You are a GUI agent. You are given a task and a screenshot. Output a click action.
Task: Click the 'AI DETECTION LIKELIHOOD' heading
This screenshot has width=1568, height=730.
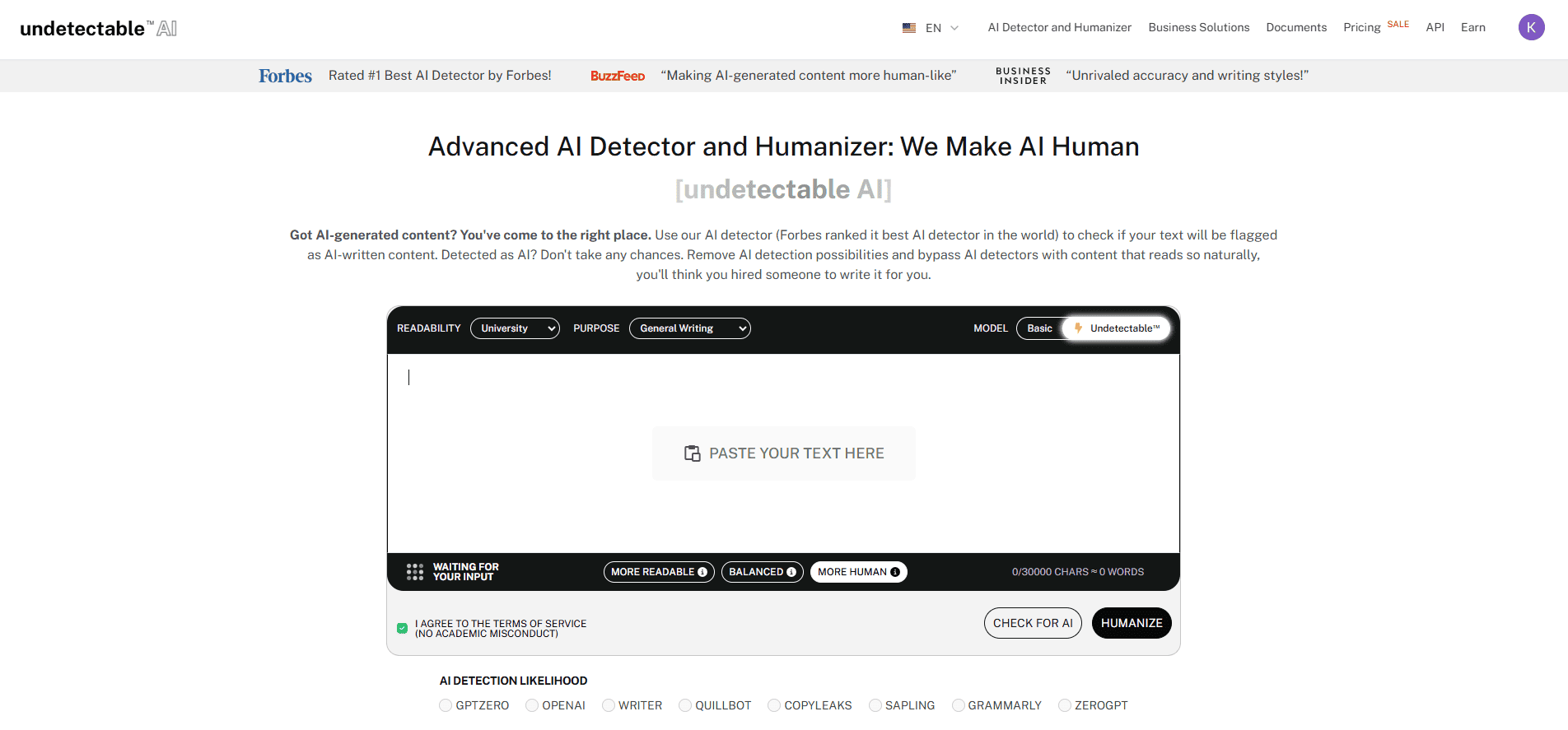coord(513,681)
